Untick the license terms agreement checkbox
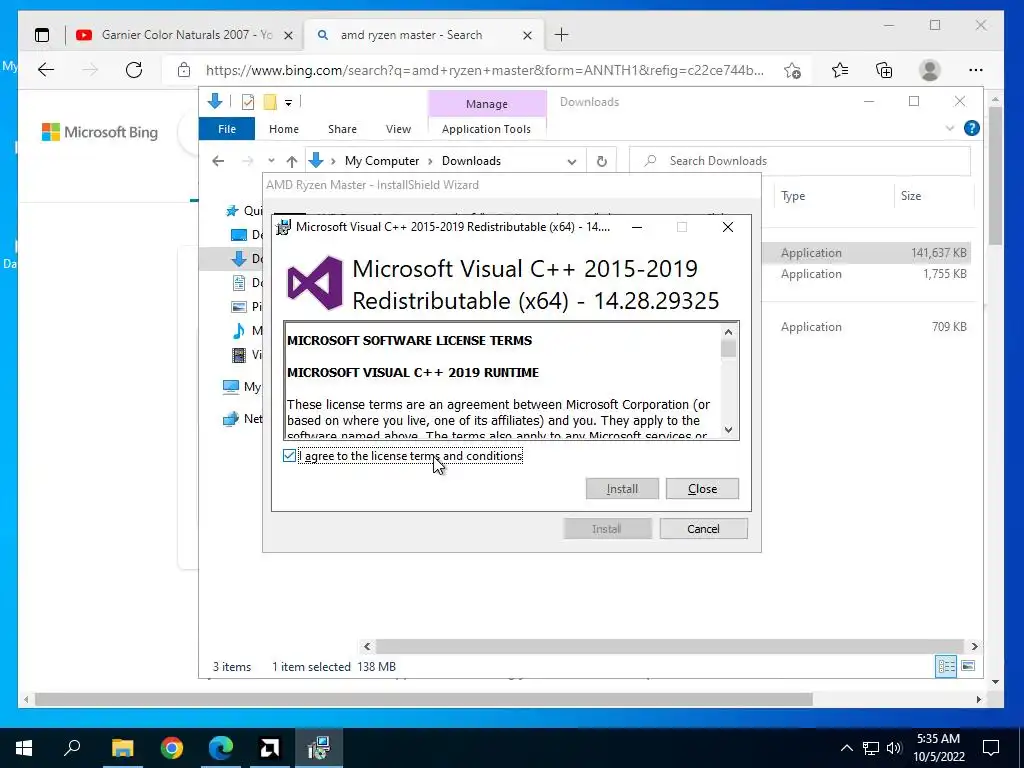 pyautogui.click(x=289, y=456)
